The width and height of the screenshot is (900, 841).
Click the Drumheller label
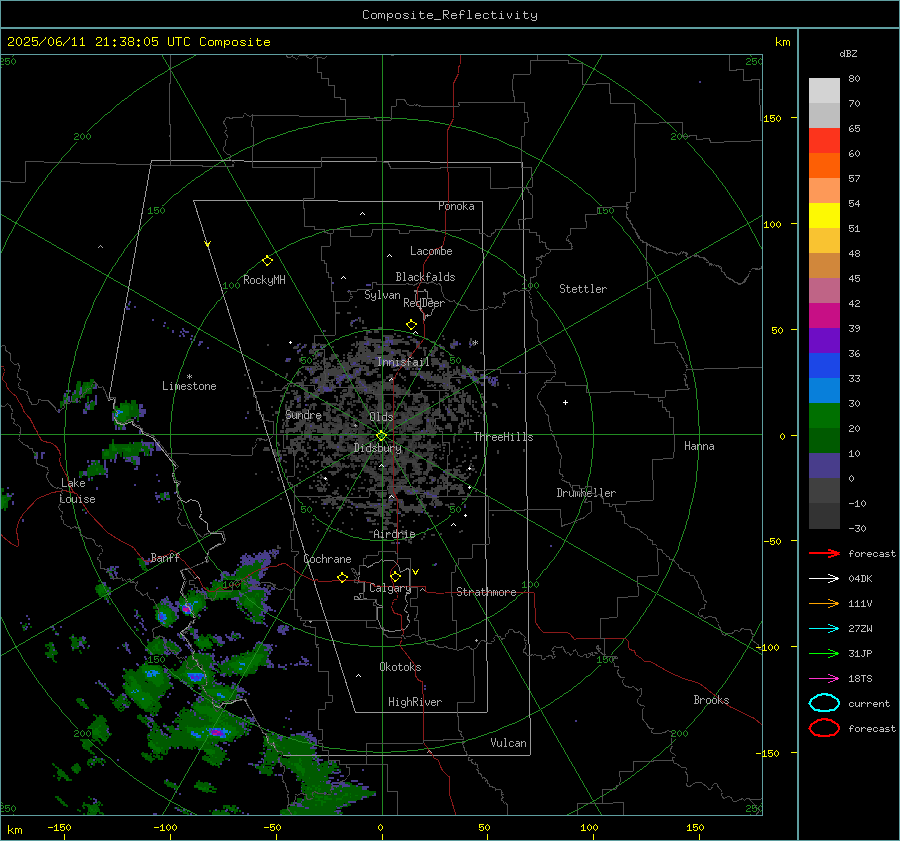[x=586, y=493]
